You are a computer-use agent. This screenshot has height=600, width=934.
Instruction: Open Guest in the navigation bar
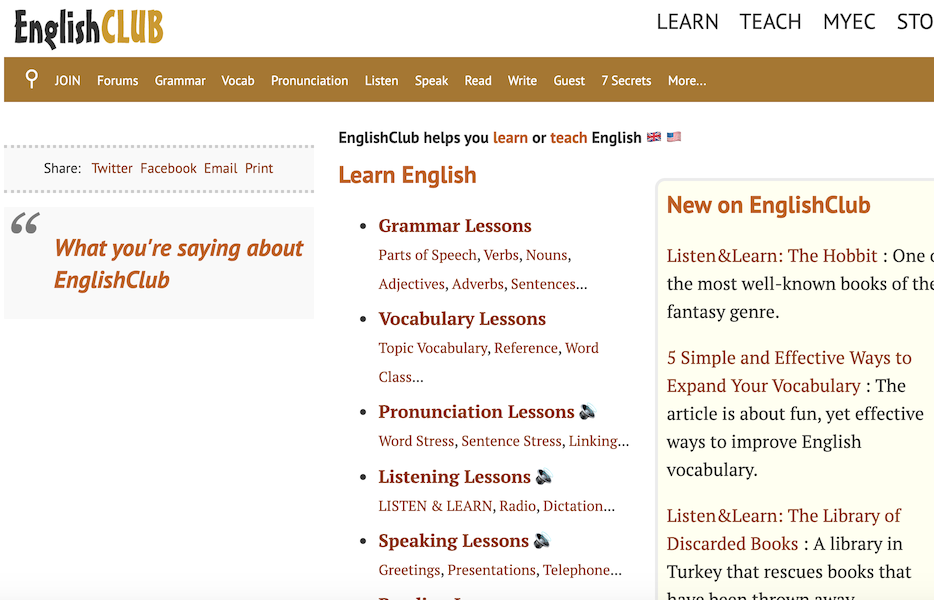click(569, 80)
